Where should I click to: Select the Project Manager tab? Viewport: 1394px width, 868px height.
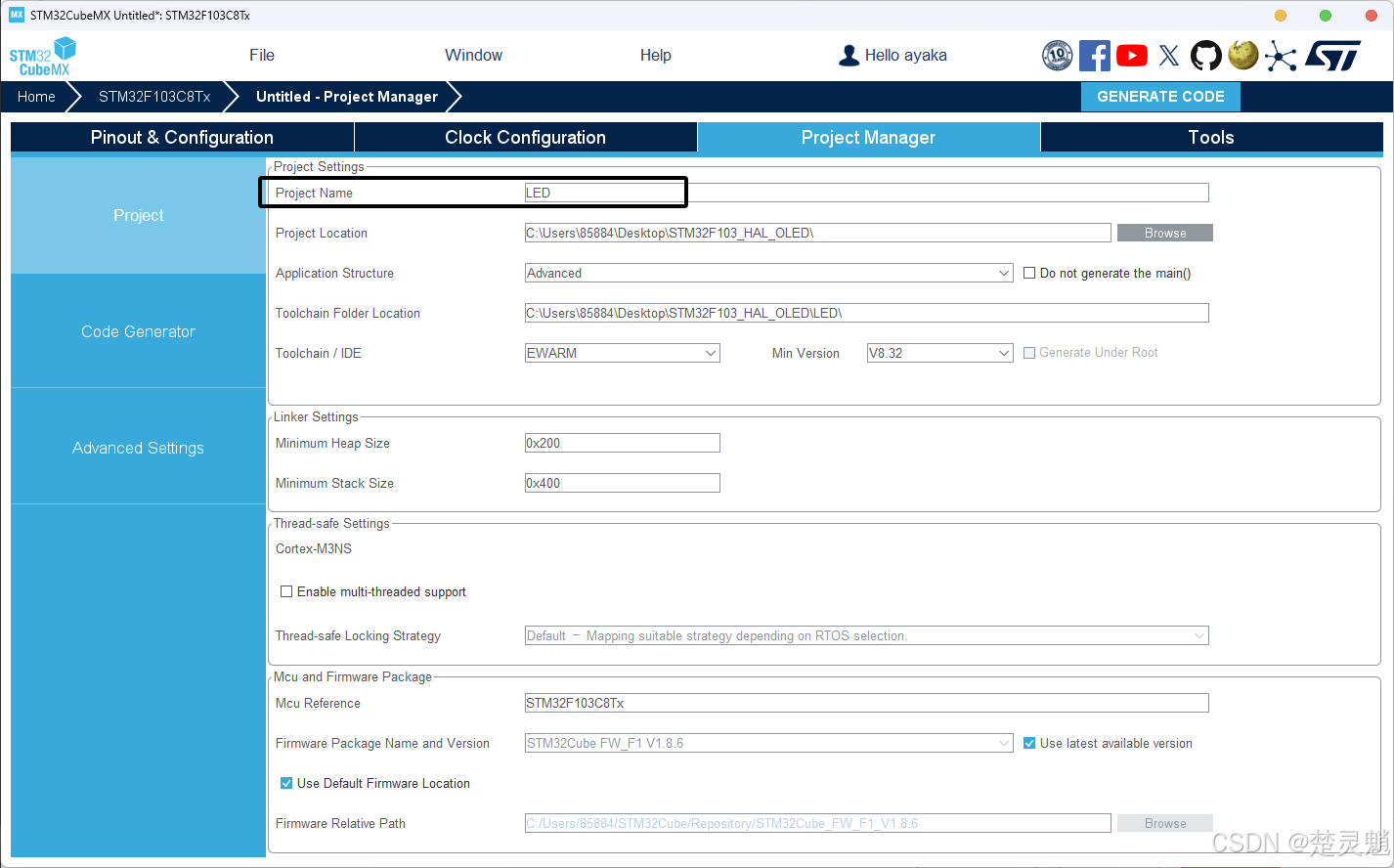(868, 138)
